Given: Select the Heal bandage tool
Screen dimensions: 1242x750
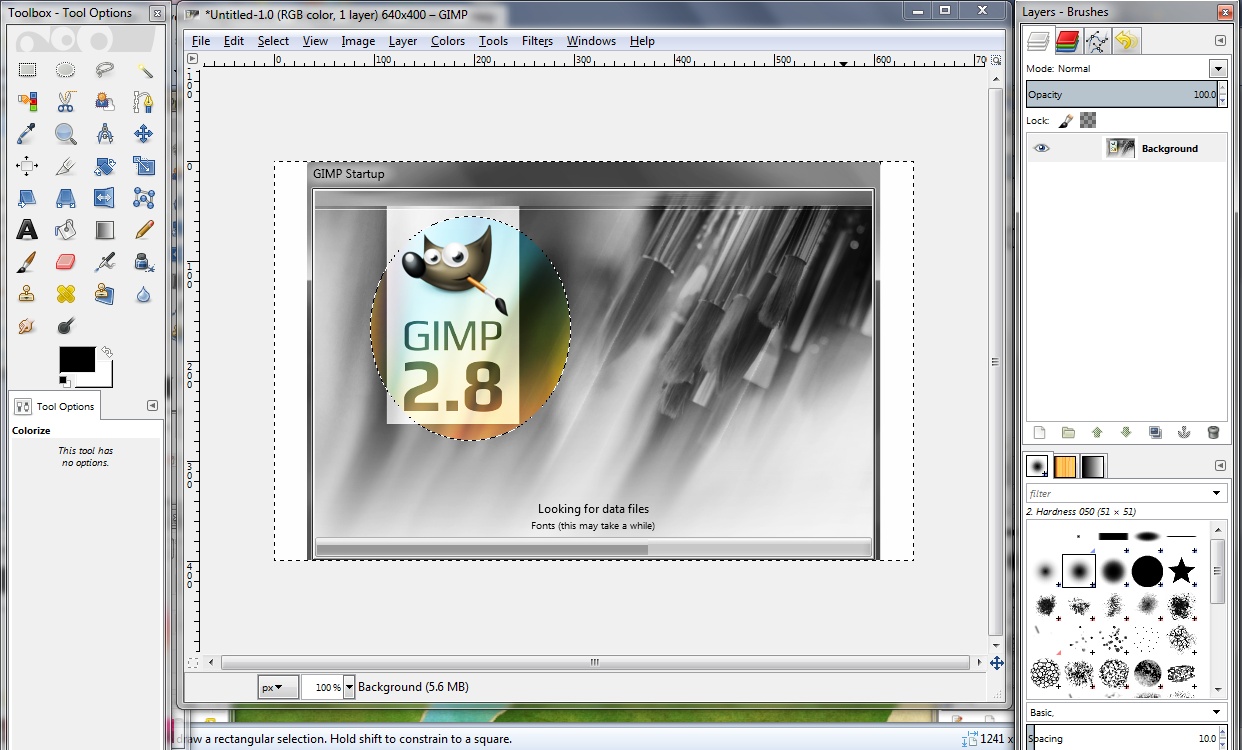Looking at the screenshot, I should click(x=66, y=294).
